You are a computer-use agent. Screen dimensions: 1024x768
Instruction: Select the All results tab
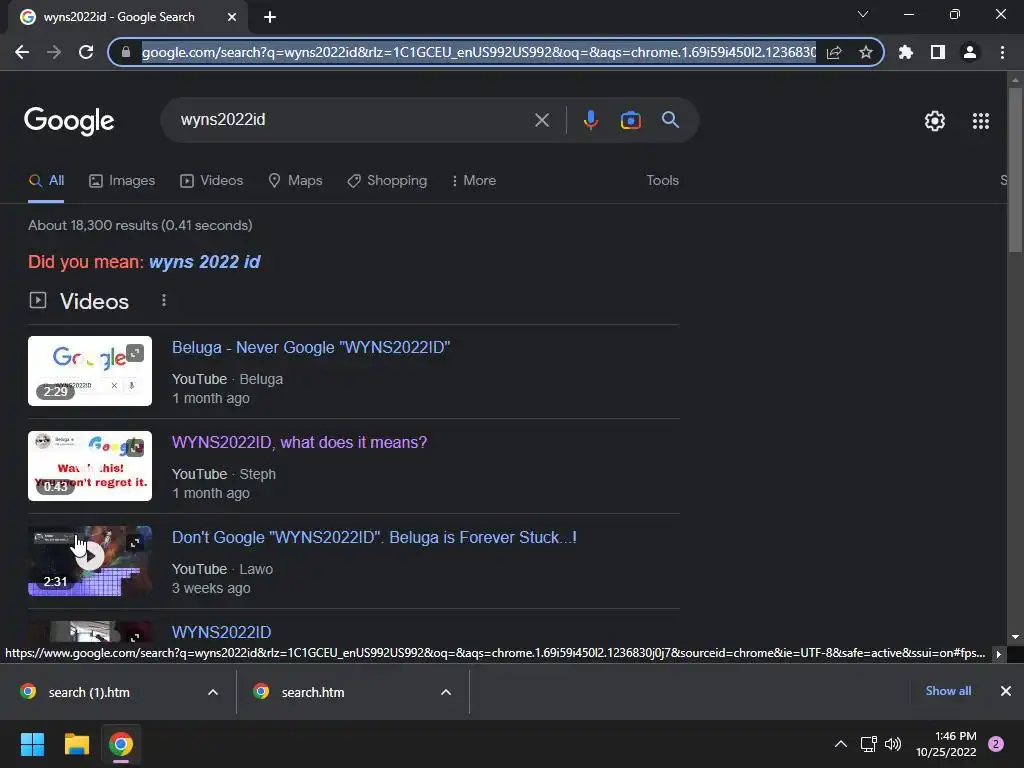46,181
